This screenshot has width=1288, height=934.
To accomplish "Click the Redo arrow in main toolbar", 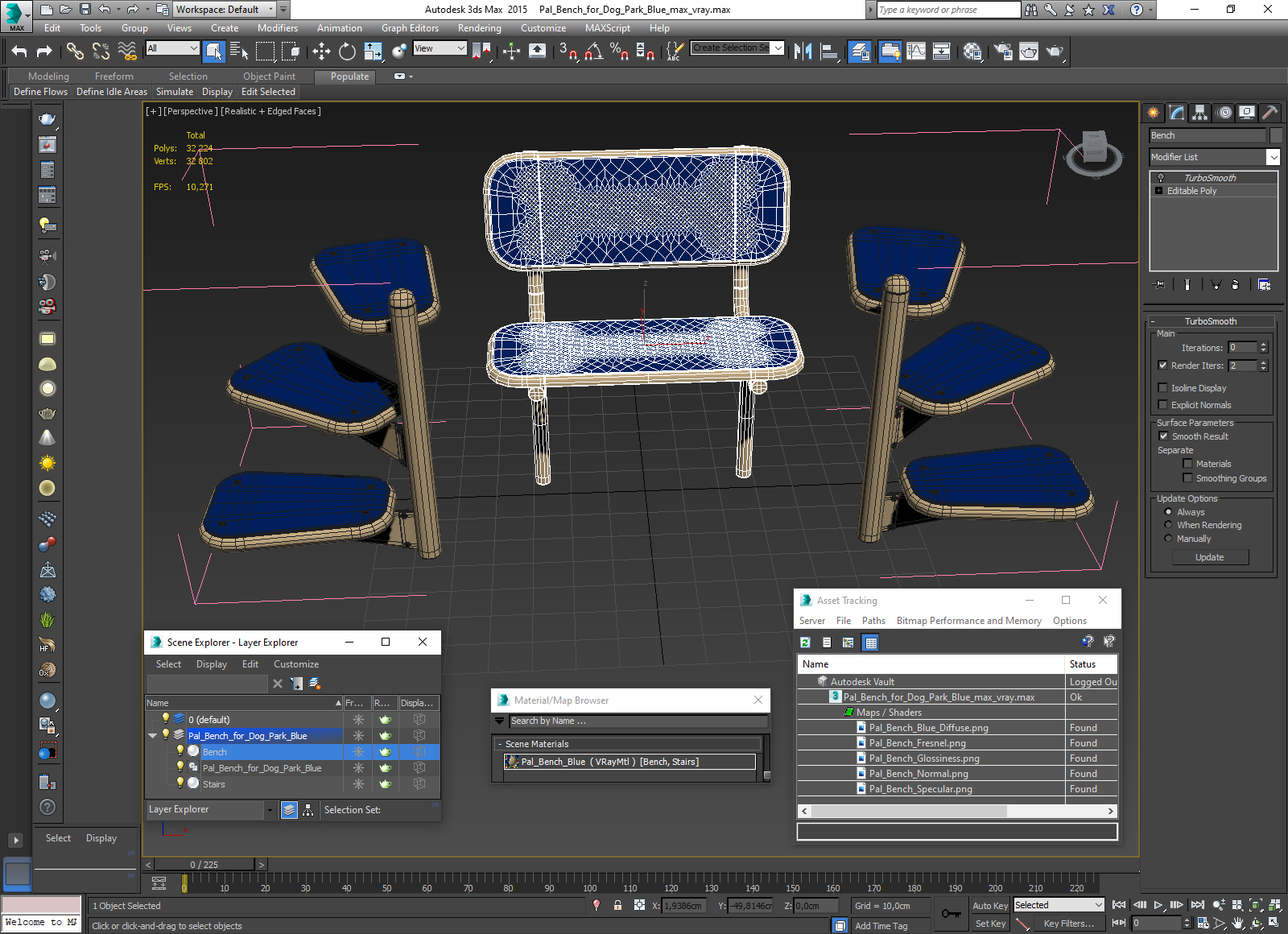I will pyautogui.click(x=44, y=52).
